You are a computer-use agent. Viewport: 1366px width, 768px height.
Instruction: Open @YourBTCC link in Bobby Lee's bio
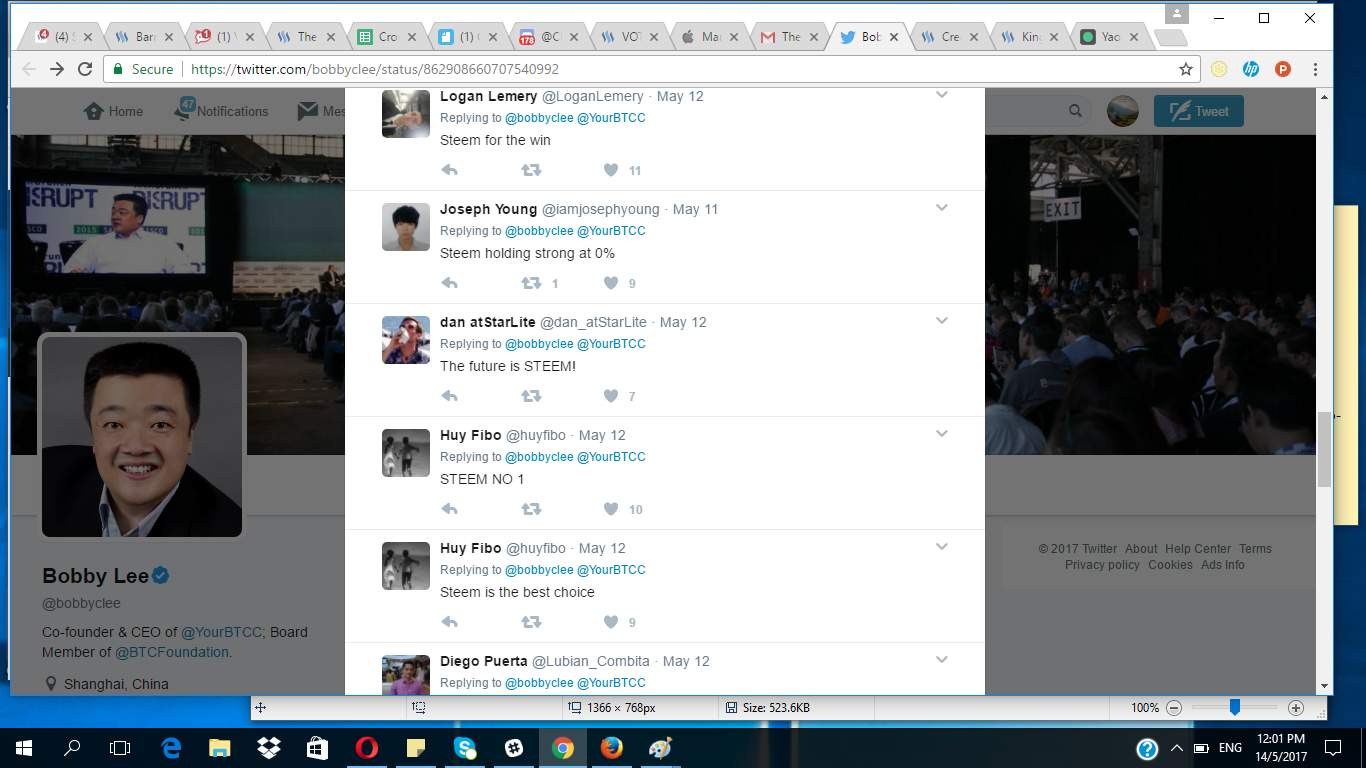click(221, 632)
